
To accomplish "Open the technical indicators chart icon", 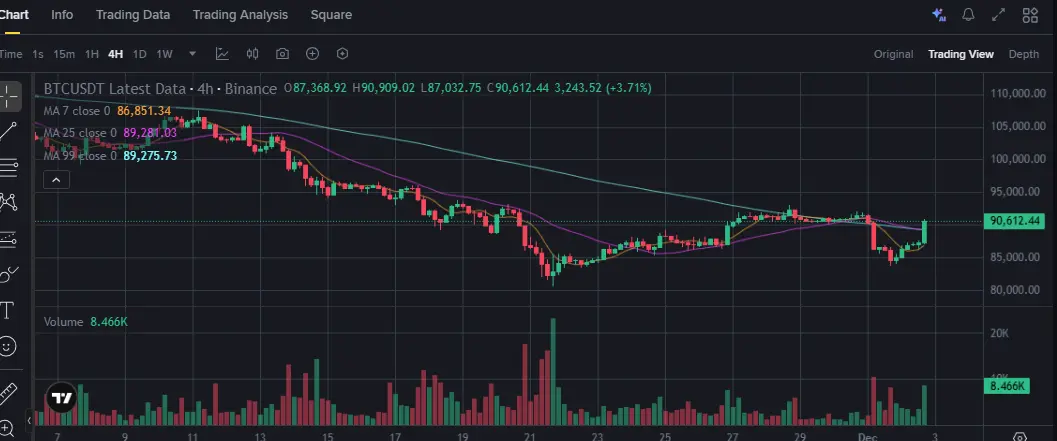I will (222, 54).
